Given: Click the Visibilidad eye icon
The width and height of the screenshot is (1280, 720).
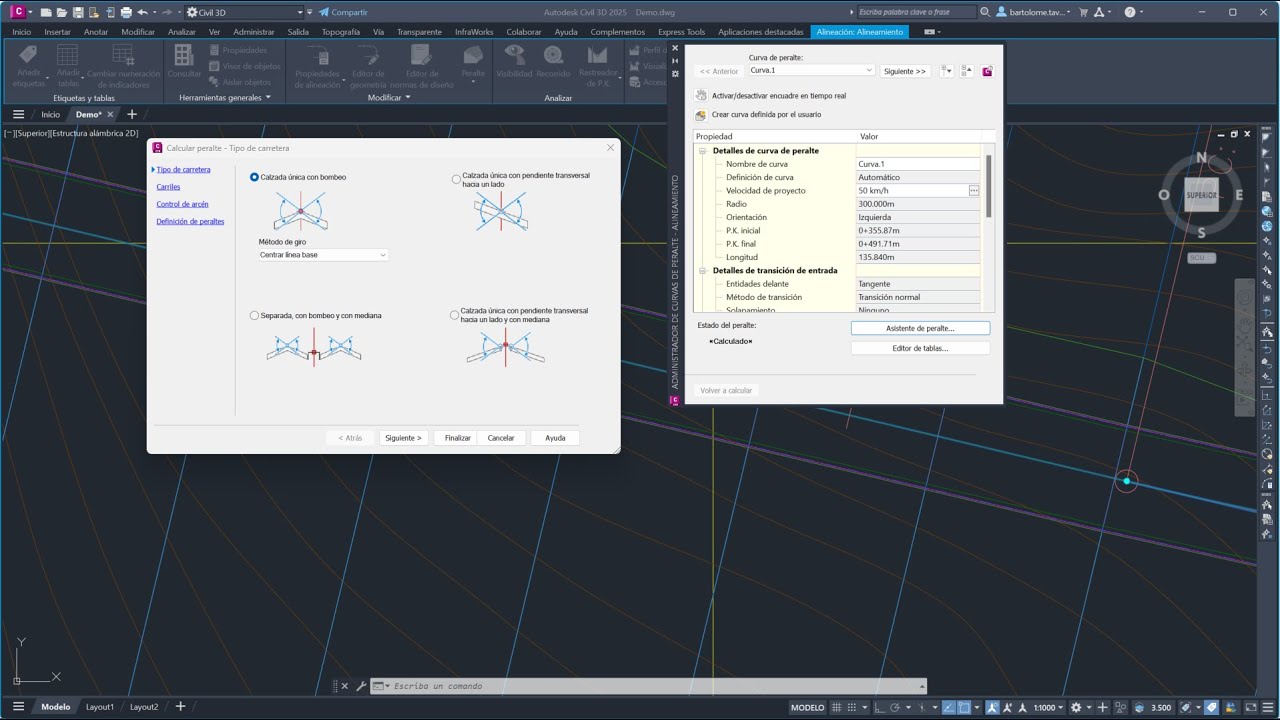Looking at the screenshot, I should (x=514, y=61).
